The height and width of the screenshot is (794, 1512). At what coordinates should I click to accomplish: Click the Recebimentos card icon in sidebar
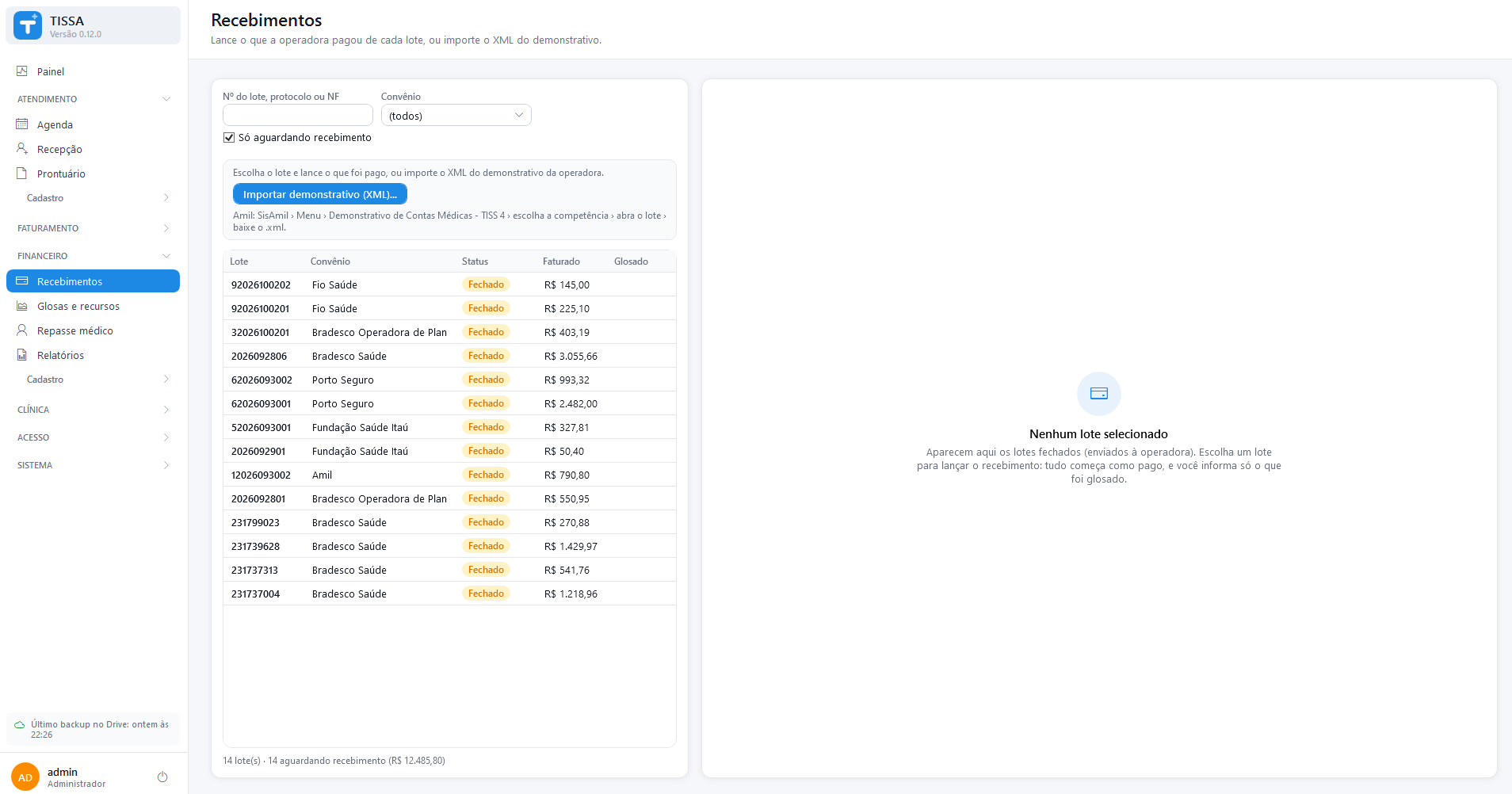pyautogui.click(x=22, y=281)
